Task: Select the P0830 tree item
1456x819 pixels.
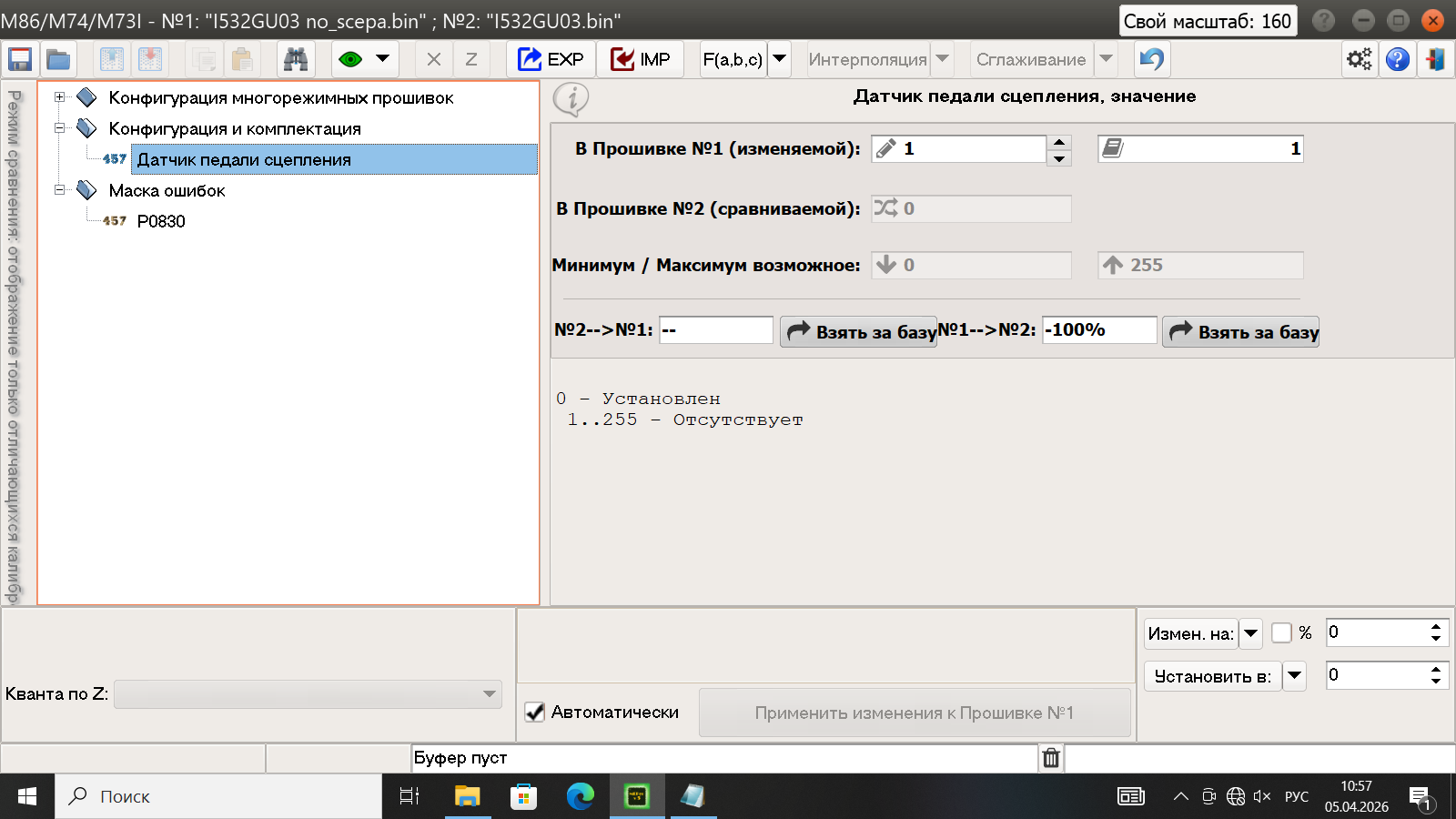Action: pyautogui.click(x=161, y=221)
